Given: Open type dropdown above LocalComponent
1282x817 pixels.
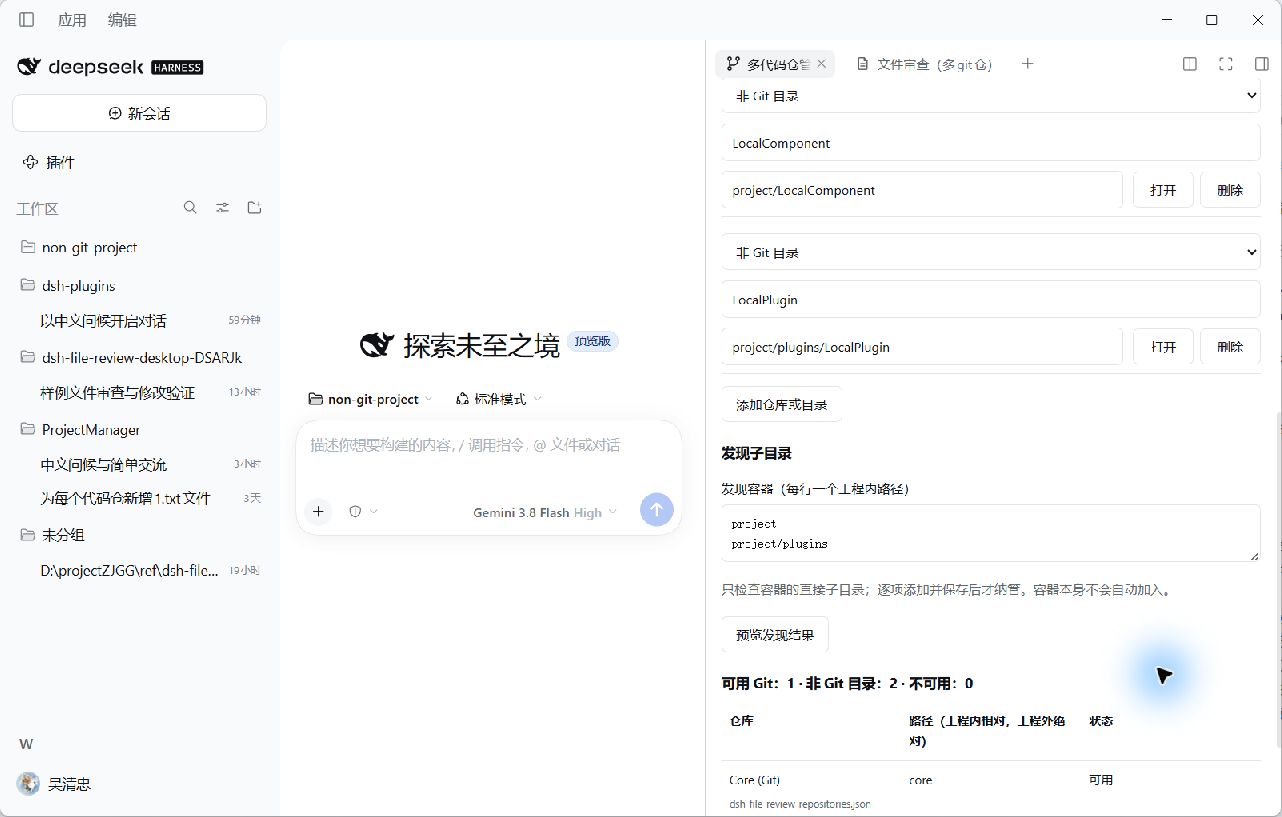Looking at the screenshot, I should coord(991,96).
